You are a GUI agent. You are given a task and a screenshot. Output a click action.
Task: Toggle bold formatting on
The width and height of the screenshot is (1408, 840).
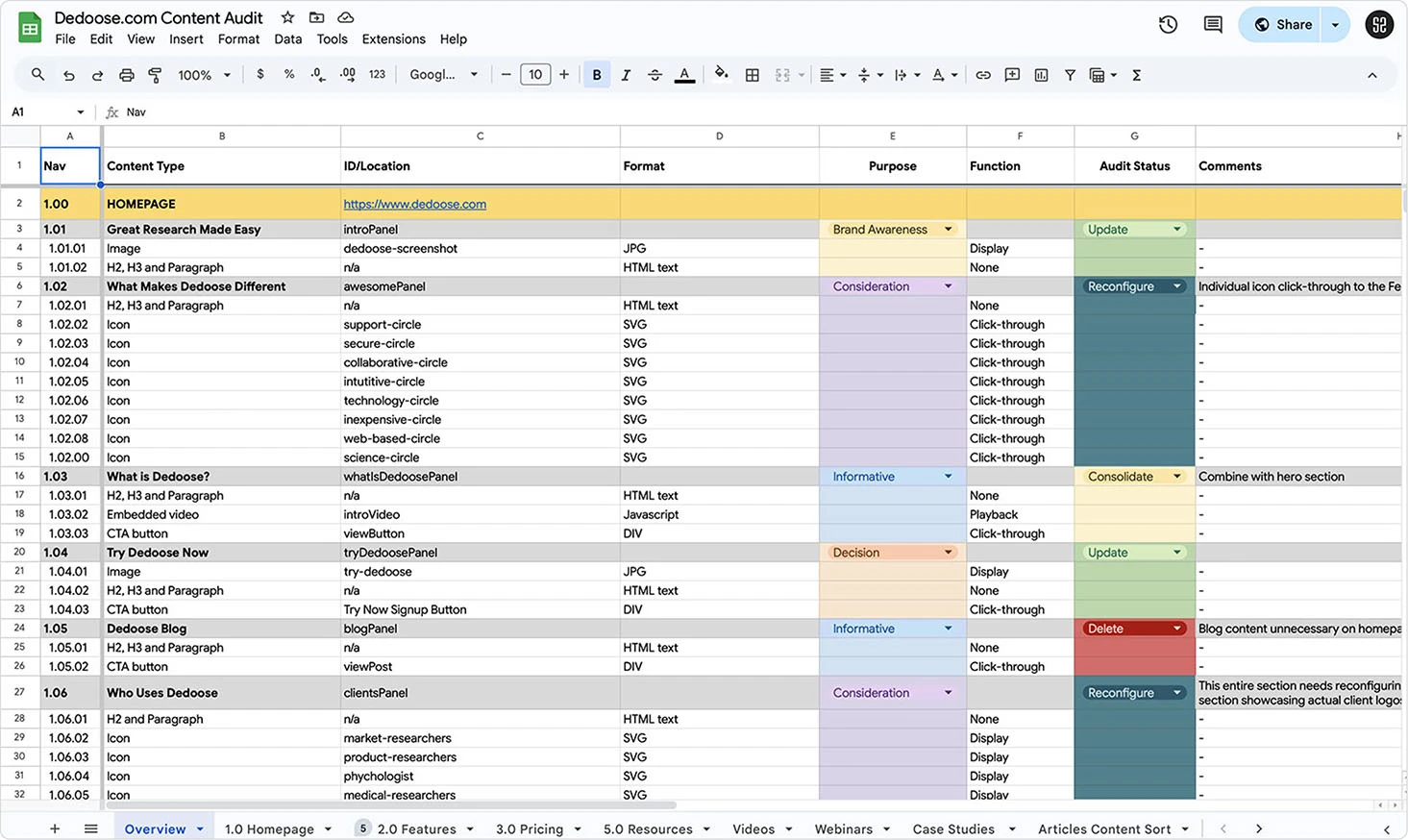tap(597, 74)
